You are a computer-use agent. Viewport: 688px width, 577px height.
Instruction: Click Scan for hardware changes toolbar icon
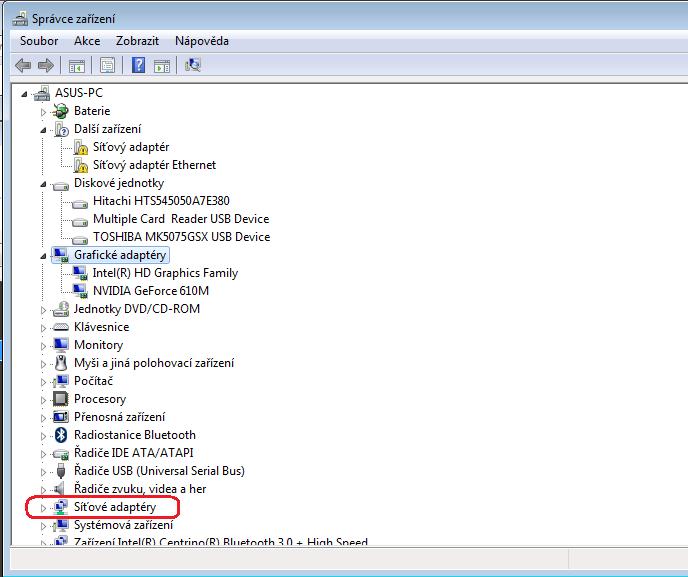pos(193,65)
